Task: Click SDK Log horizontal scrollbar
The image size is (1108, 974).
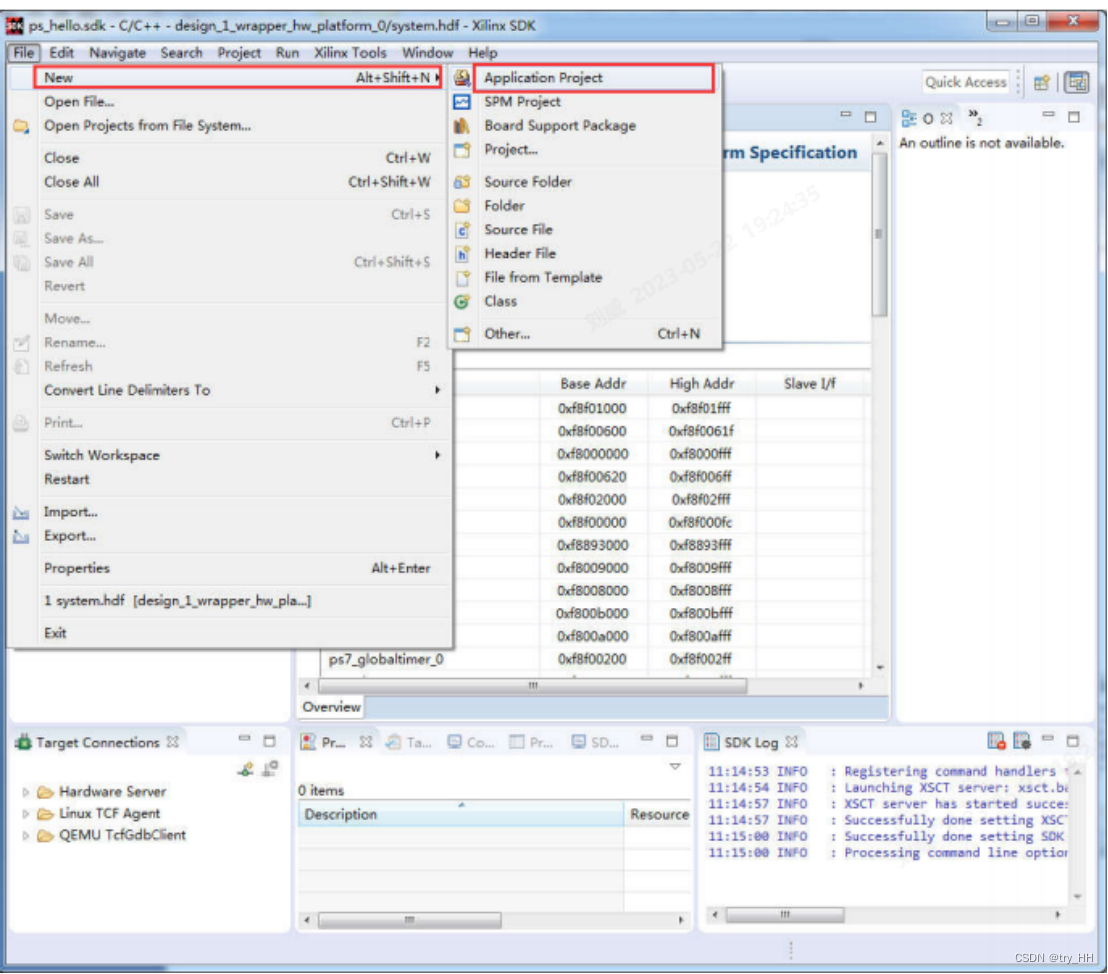Action: tap(784, 915)
